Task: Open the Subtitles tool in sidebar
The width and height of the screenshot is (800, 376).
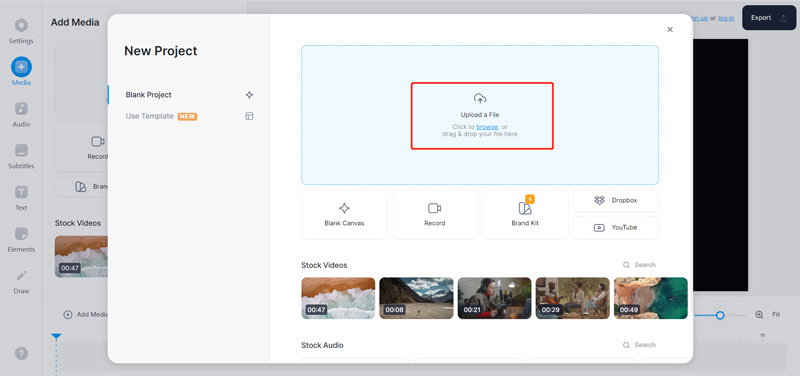Action: pyautogui.click(x=21, y=156)
